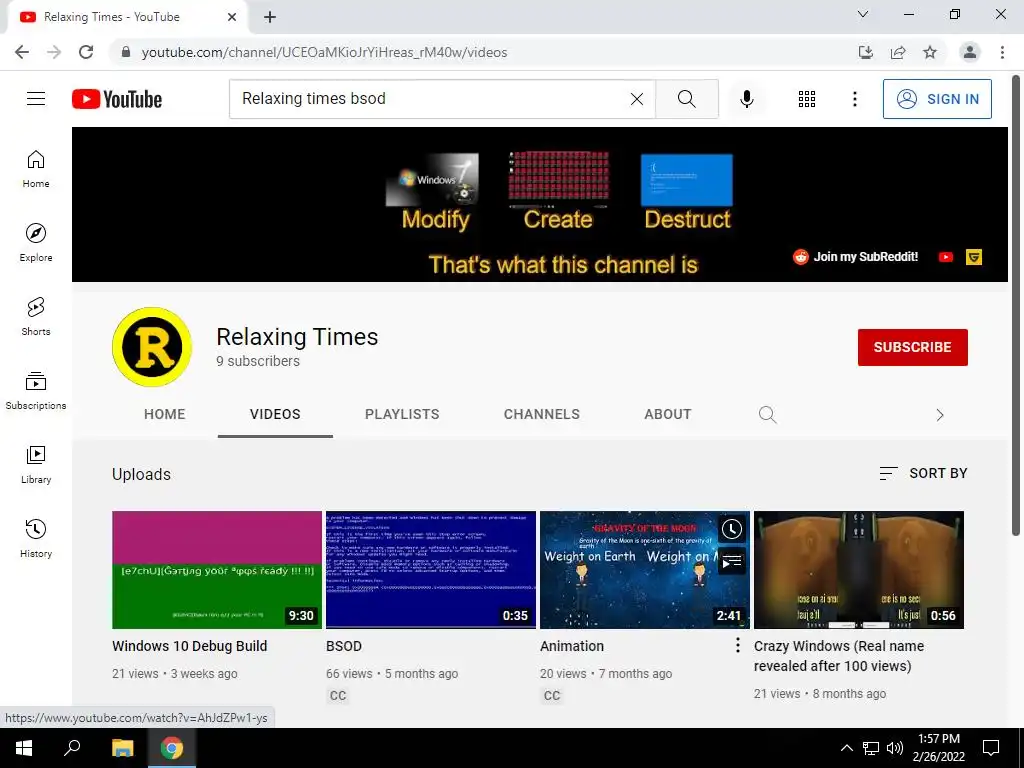The width and height of the screenshot is (1024, 768).
Task: Open Chrome's three-dot menu
Action: (1002, 52)
